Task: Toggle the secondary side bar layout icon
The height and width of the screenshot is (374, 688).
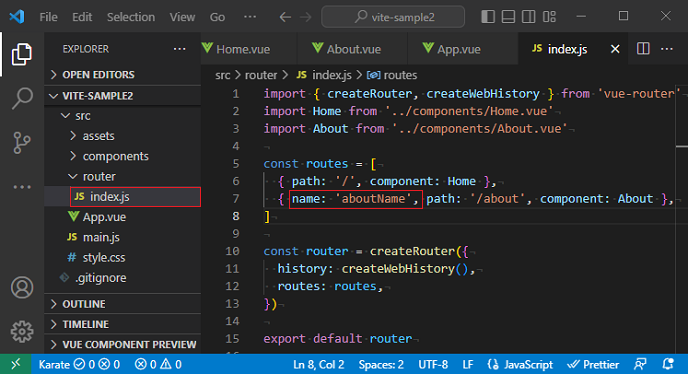Action: pyautogui.click(x=528, y=17)
